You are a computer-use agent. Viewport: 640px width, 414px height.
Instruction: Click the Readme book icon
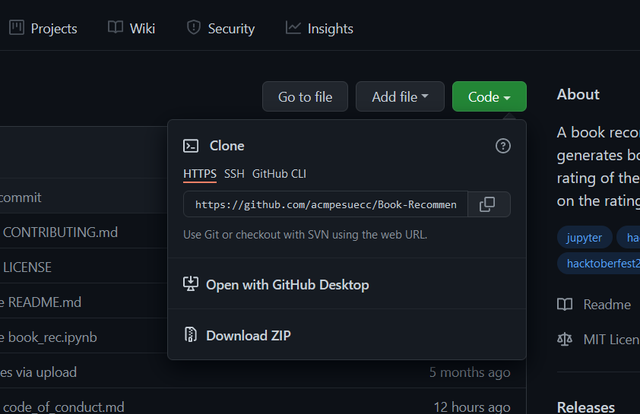click(x=565, y=304)
